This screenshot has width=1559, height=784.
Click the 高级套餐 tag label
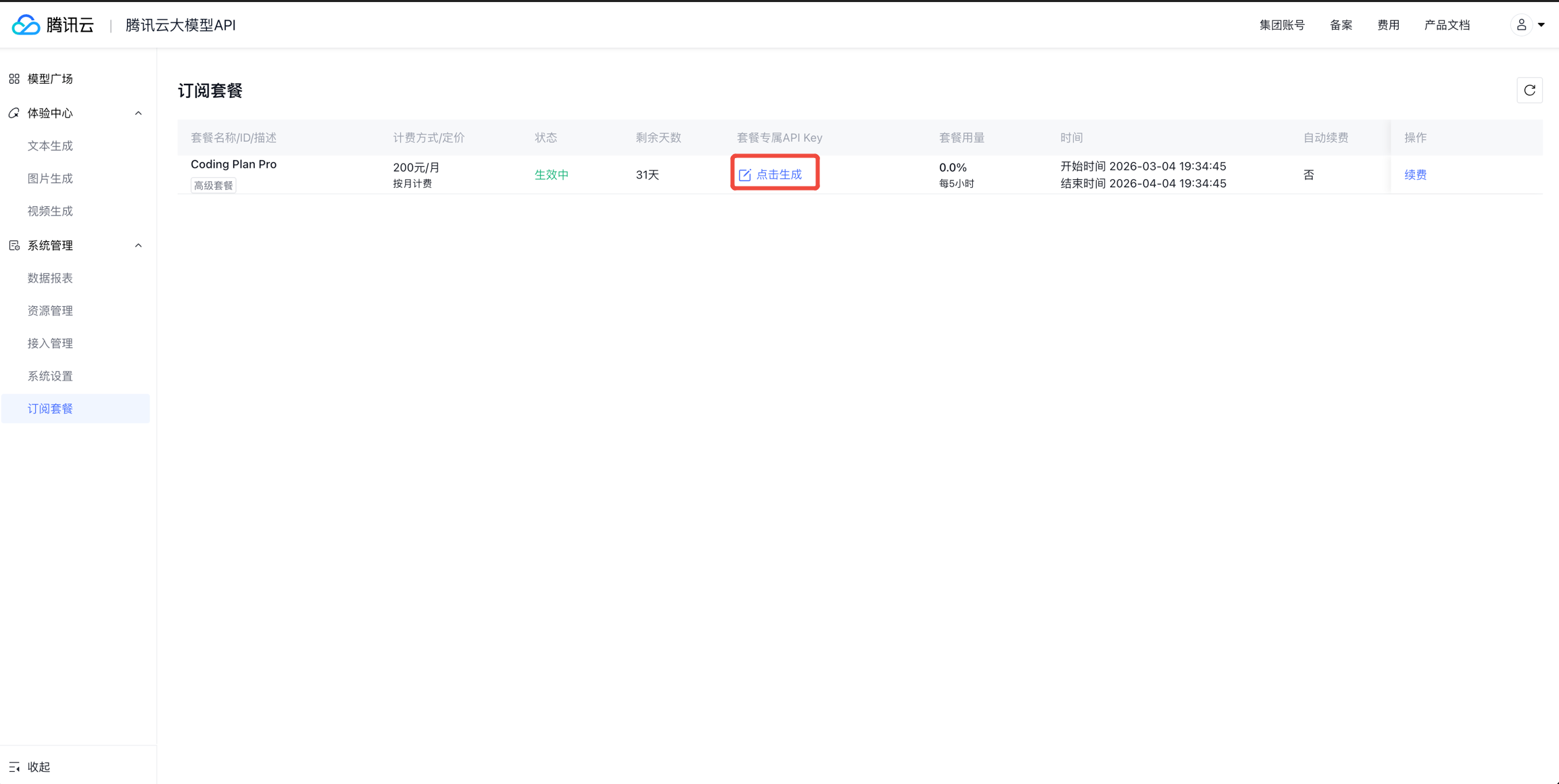pos(214,185)
